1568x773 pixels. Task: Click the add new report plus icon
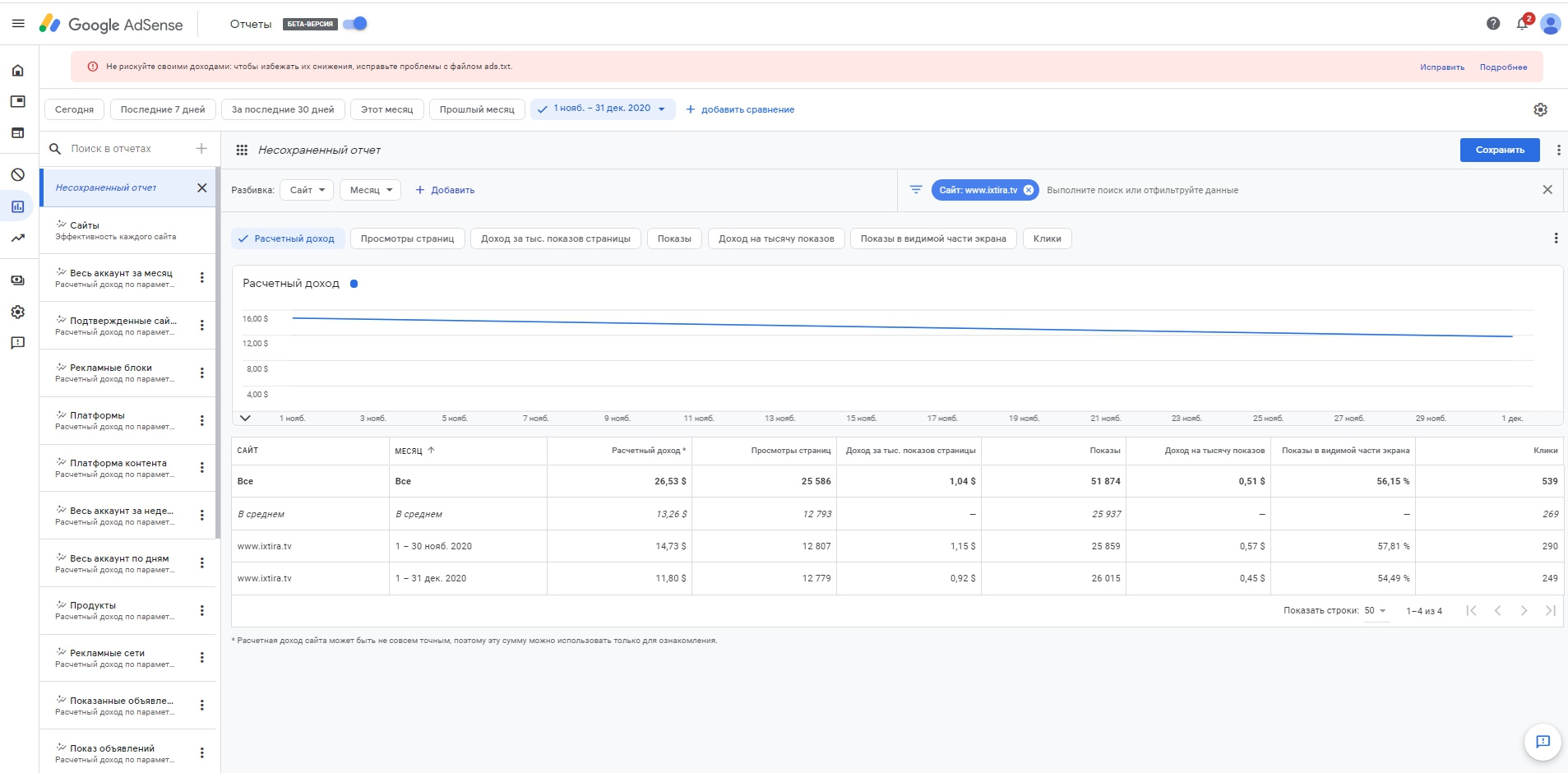click(x=201, y=149)
